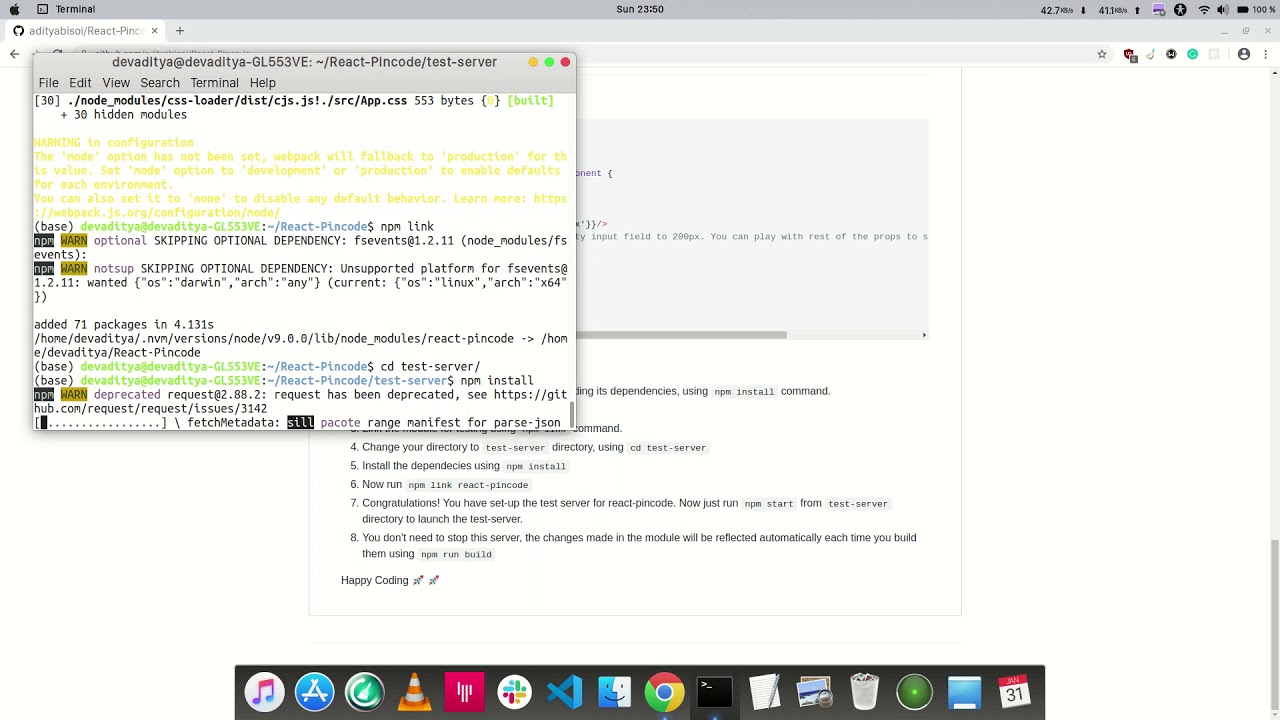Open the terminal File menu
1280x720 pixels.
[48, 83]
